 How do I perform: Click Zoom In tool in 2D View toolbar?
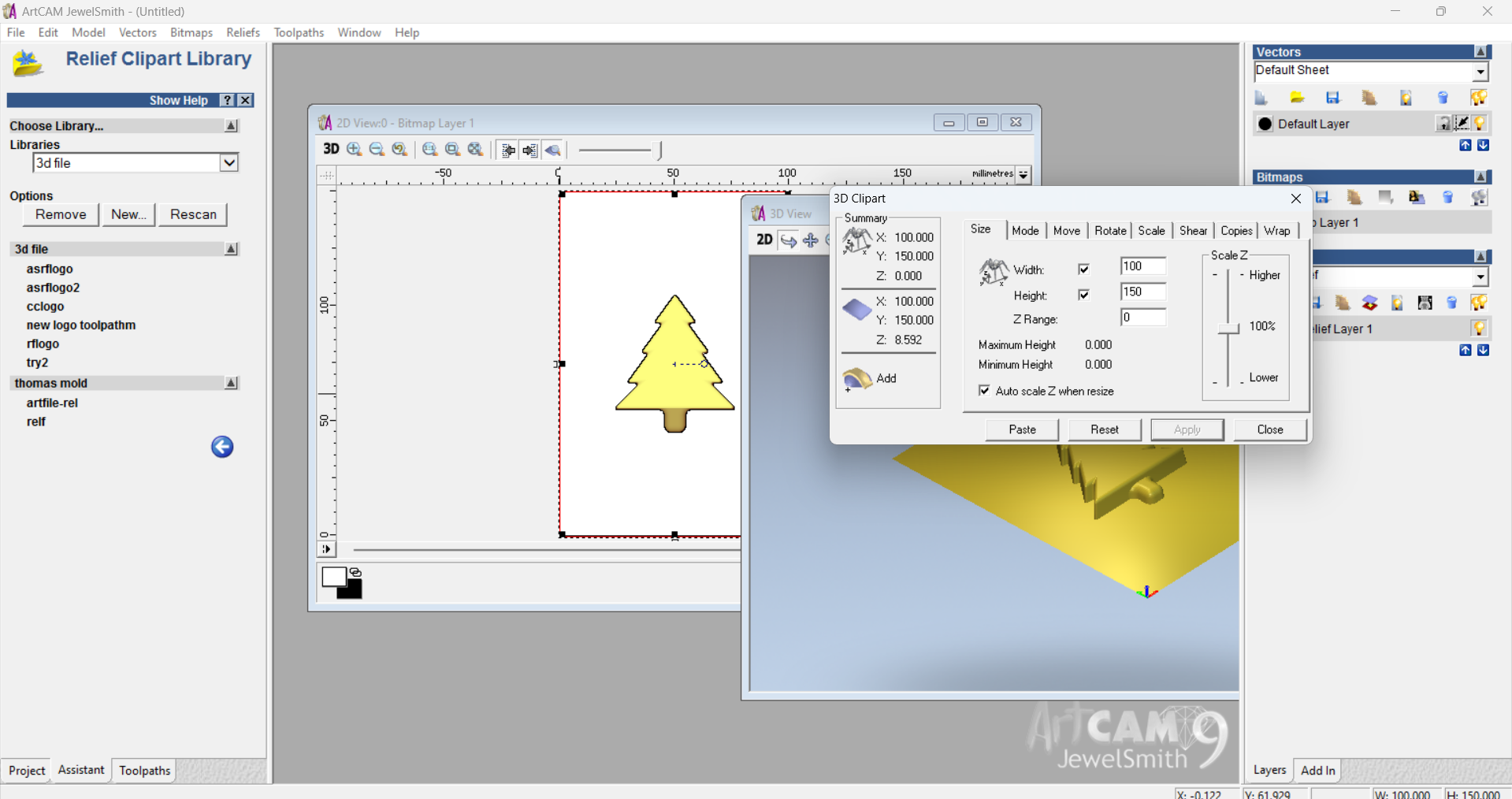(x=355, y=149)
